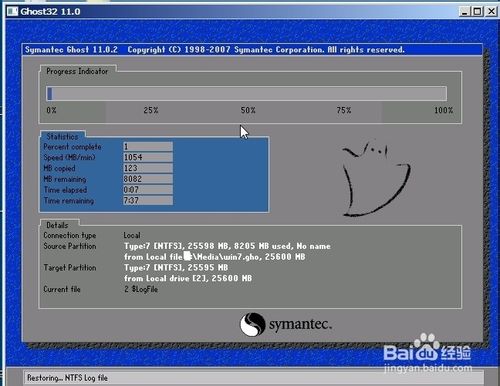Click the restore progress bar
500x386 pixels.
(246, 93)
